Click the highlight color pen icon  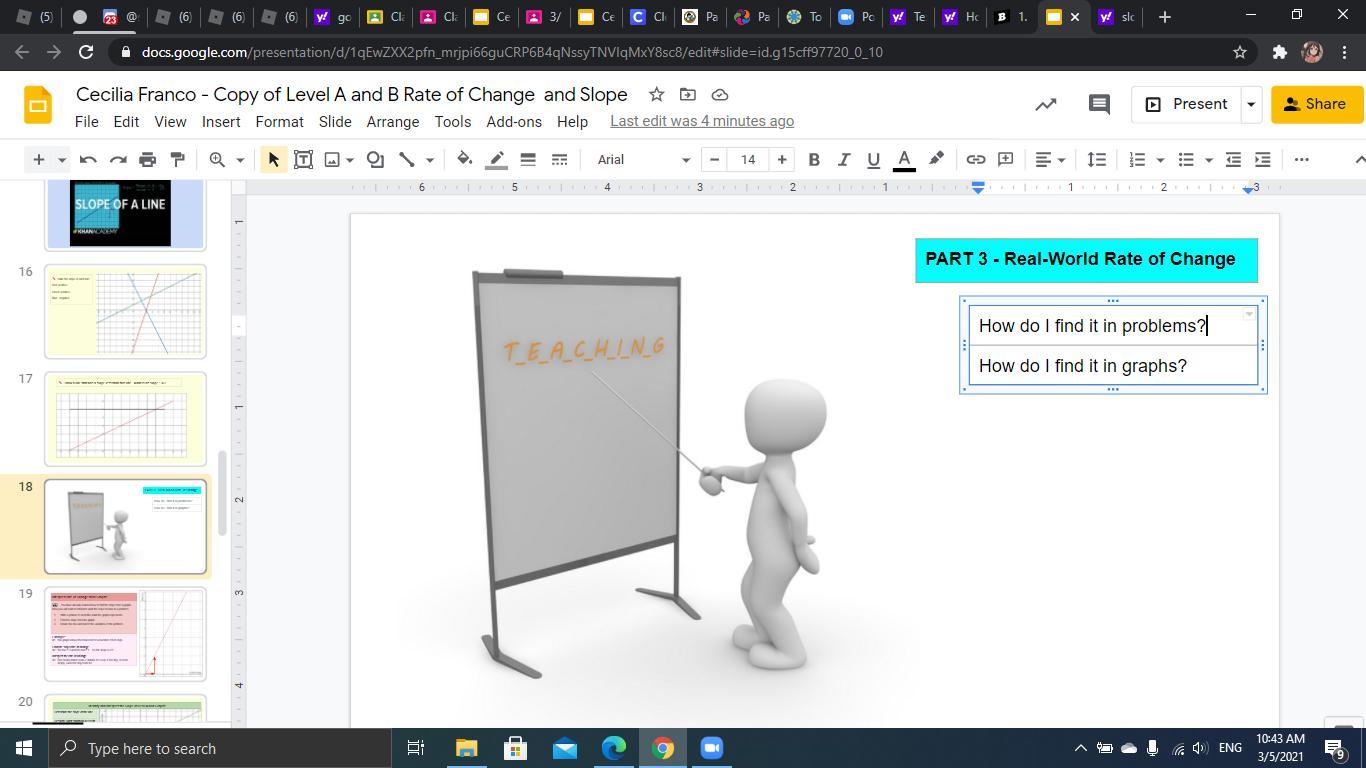pyautogui.click(x=936, y=160)
